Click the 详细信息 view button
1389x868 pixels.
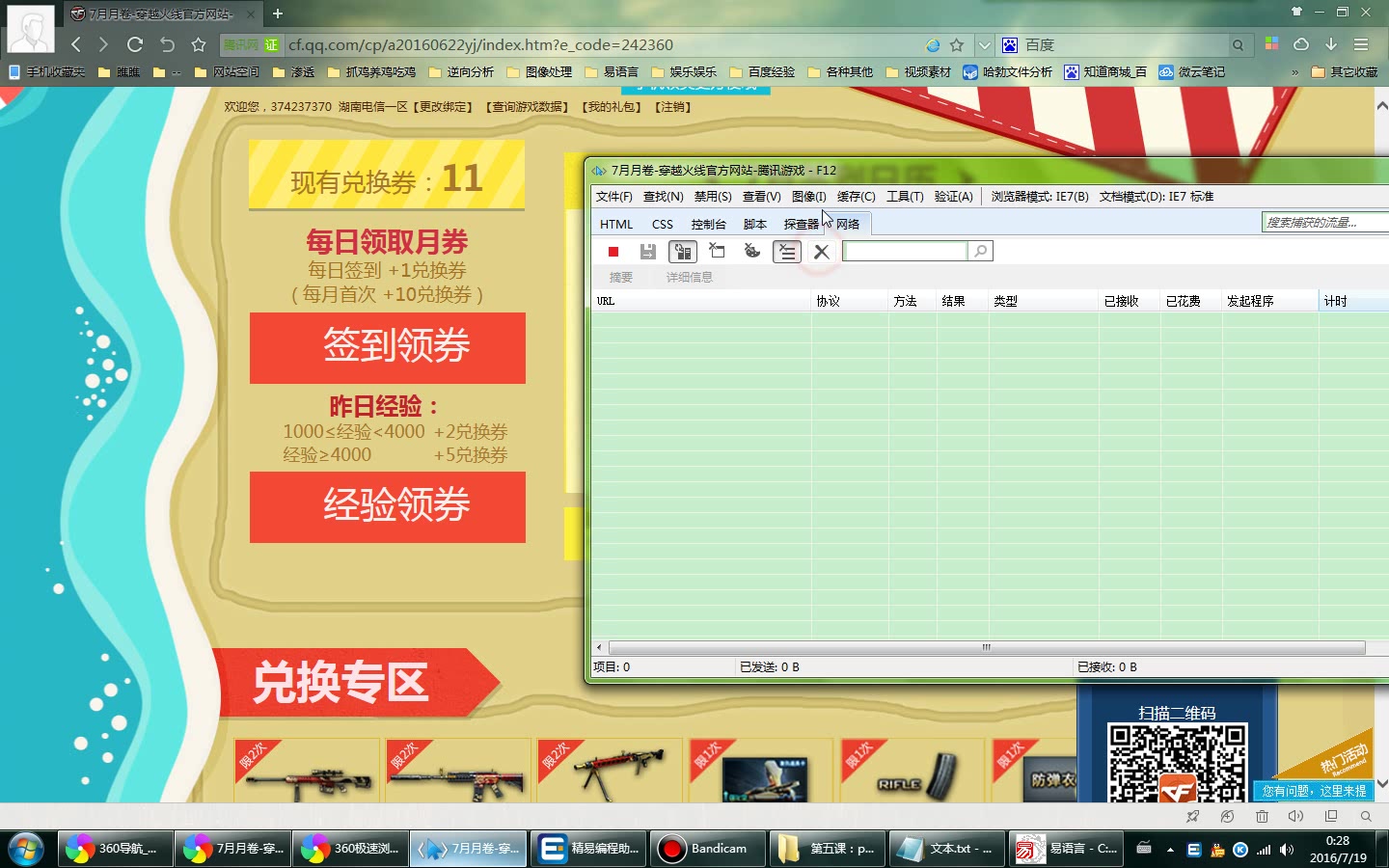(x=689, y=278)
